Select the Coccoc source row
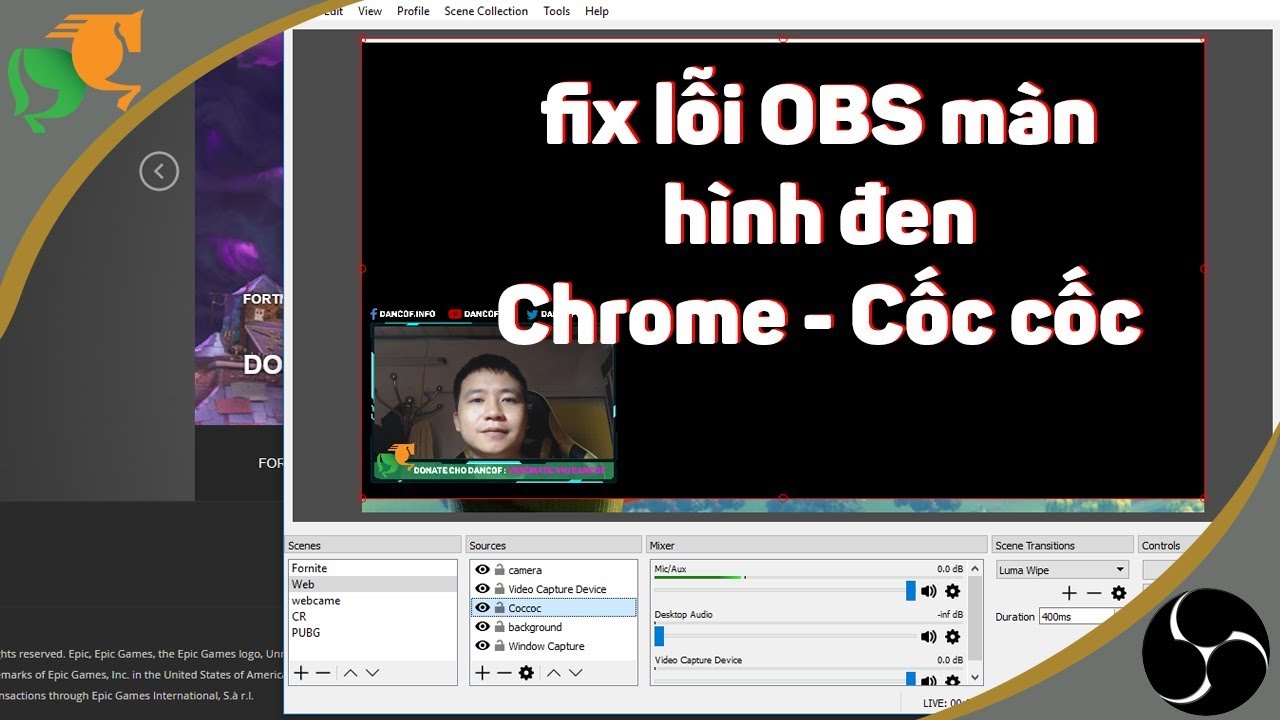This screenshot has height=720, width=1280. point(553,608)
